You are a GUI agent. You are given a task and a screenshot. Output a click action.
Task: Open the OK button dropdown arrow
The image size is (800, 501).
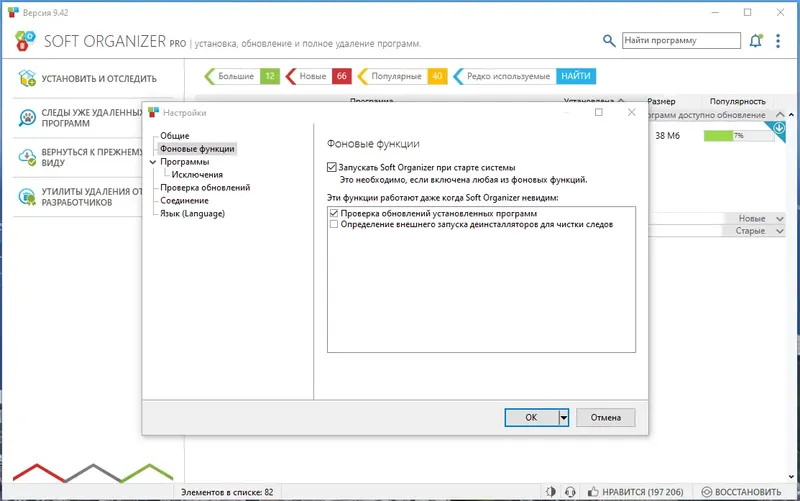[563, 417]
